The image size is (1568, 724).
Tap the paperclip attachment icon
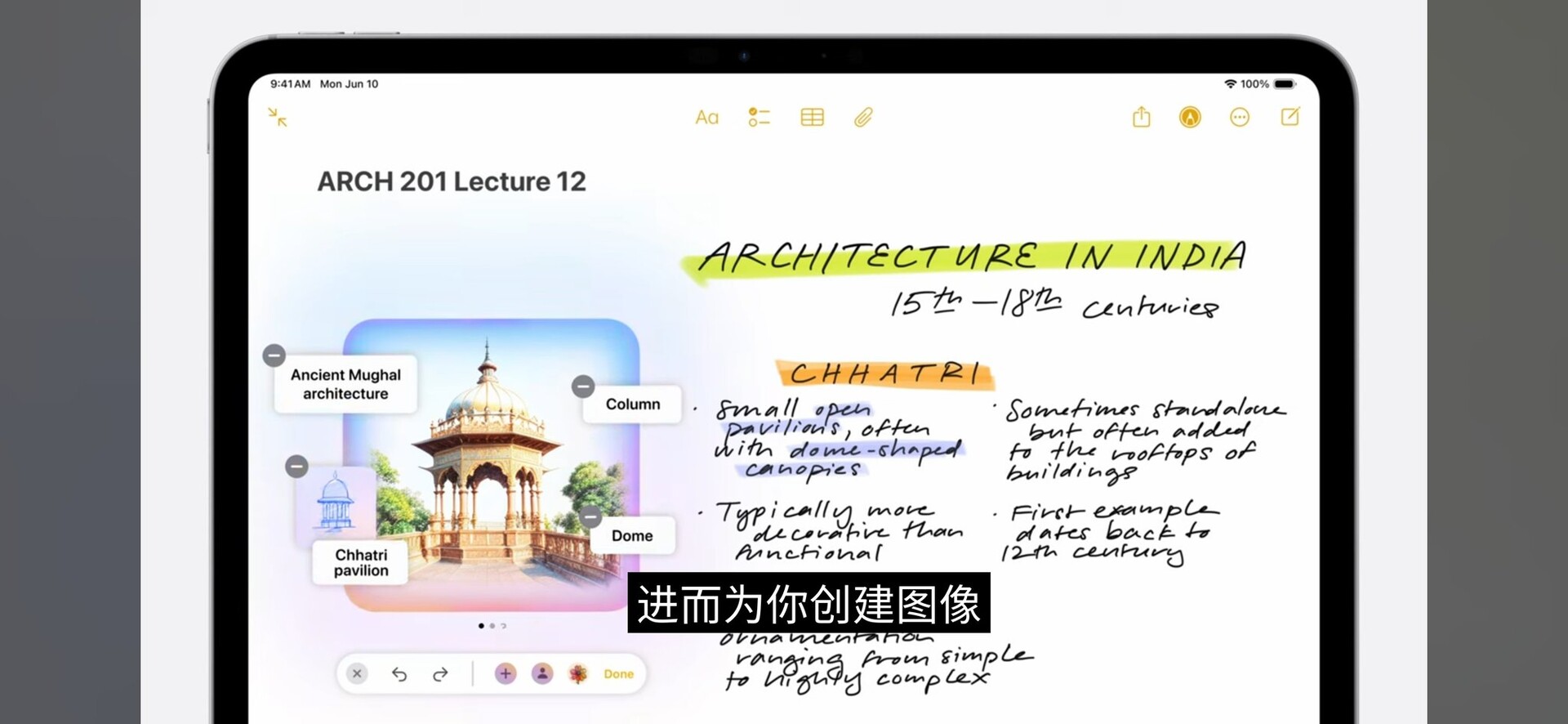click(863, 118)
